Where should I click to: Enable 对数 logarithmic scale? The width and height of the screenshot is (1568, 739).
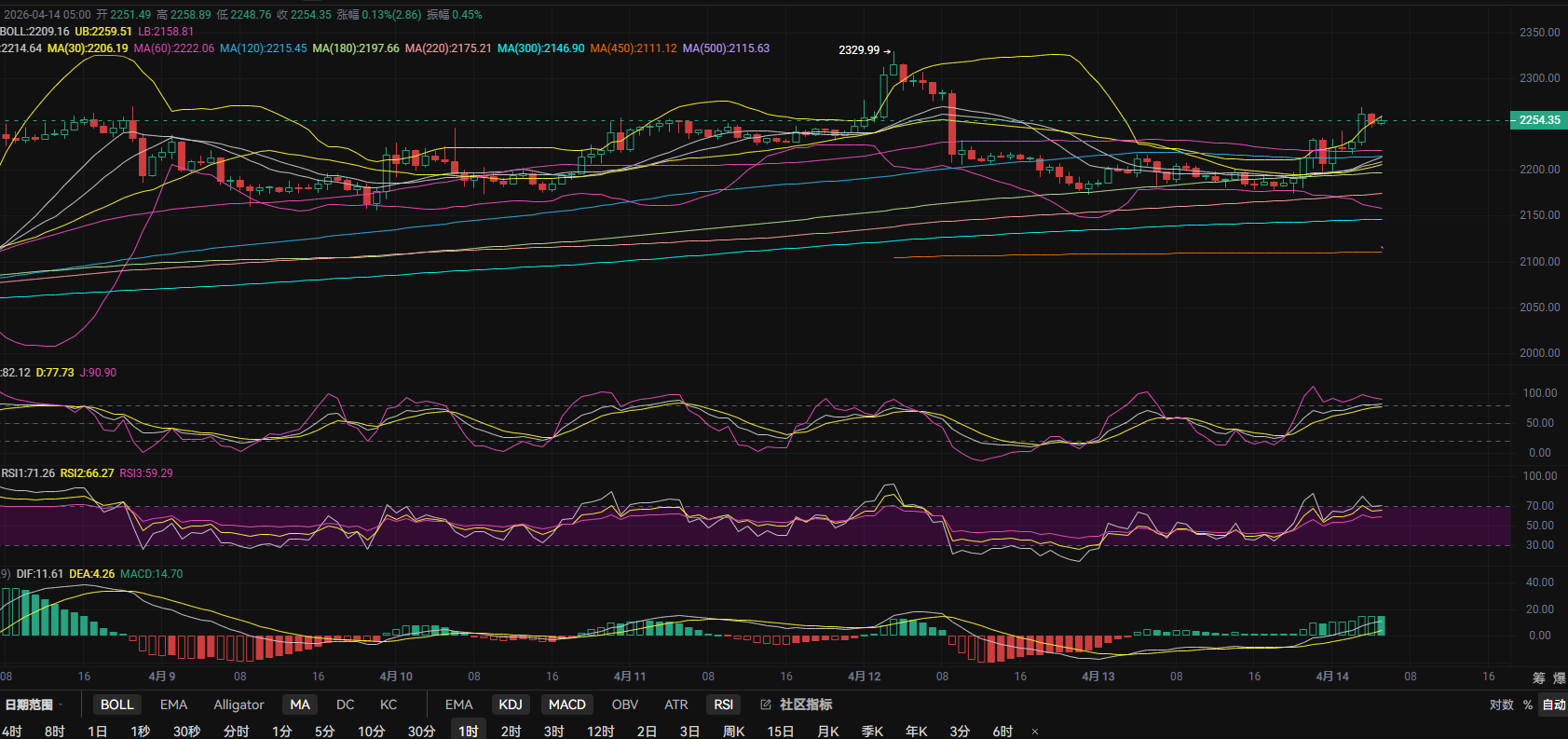pyautogui.click(x=1501, y=705)
